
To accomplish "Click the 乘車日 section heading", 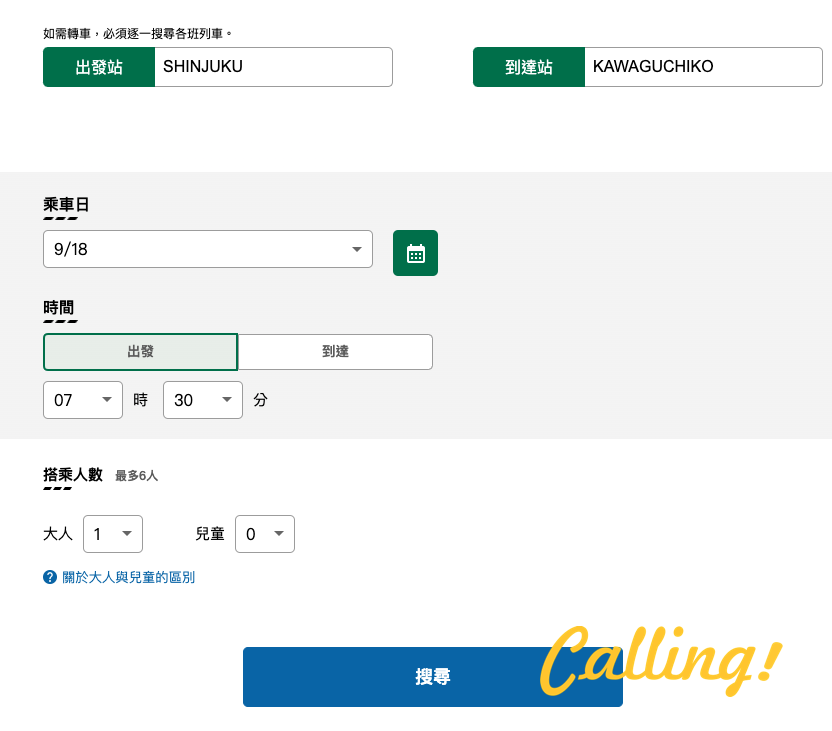I will (x=66, y=204).
